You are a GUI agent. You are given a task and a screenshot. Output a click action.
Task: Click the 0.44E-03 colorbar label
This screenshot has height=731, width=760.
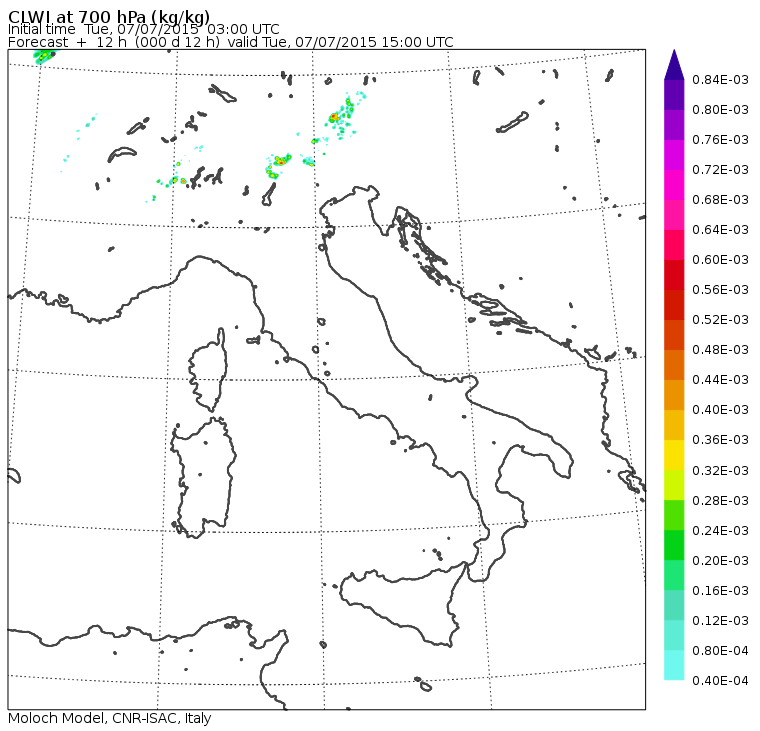pos(720,380)
